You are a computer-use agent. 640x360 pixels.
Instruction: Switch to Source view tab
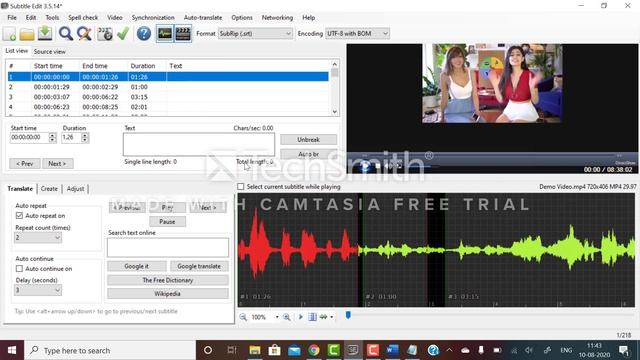tap(49, 51)
